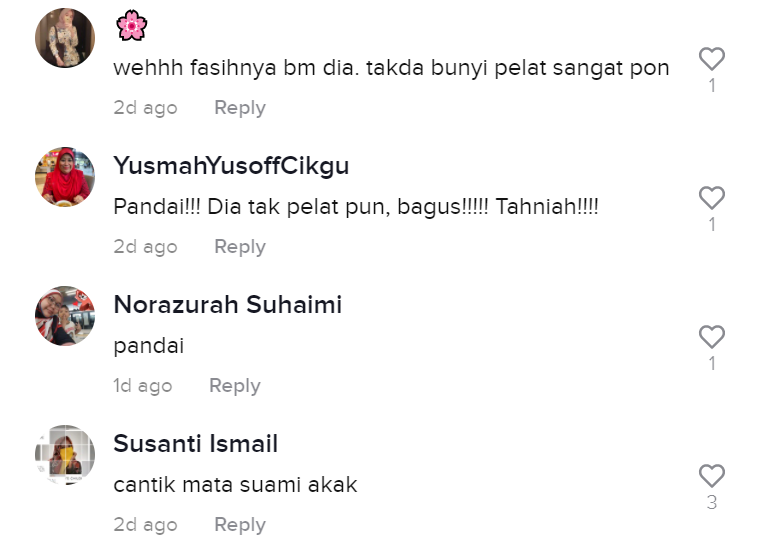This screenshot has width=771, height=537.
Task: Open YusmahYusoffCikgu's profile picture
Action: pos(65,177)
